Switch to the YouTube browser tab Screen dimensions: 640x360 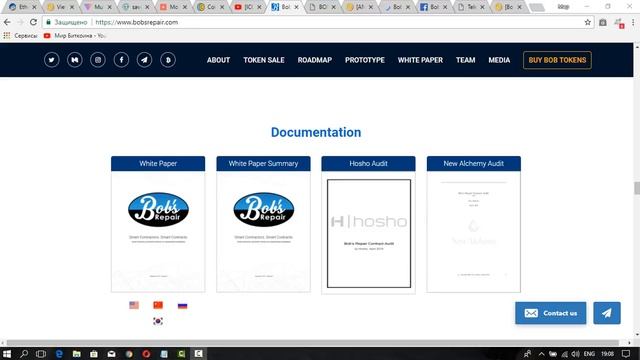coord(247,7)
